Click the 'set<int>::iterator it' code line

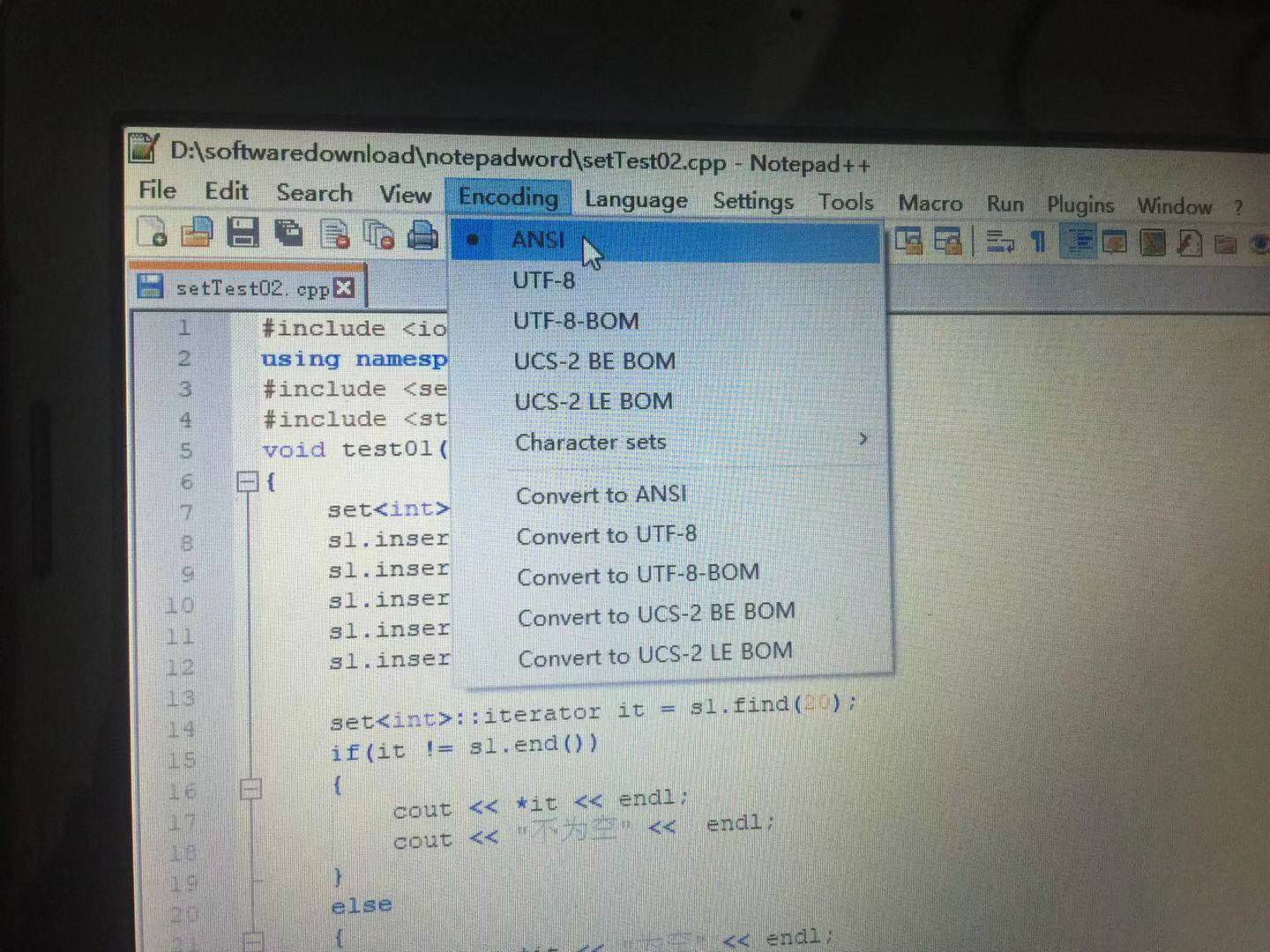[593, 712]
